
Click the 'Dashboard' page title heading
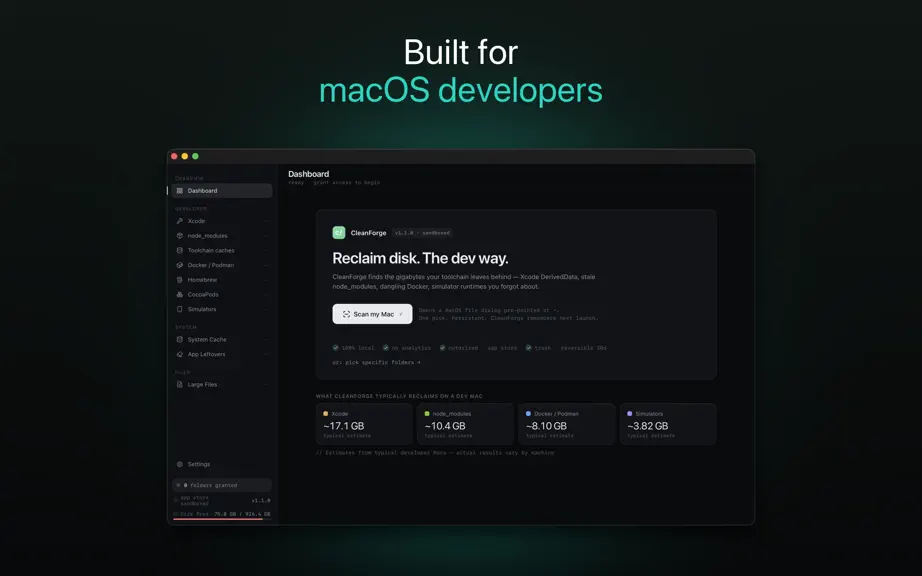point(309,174)
